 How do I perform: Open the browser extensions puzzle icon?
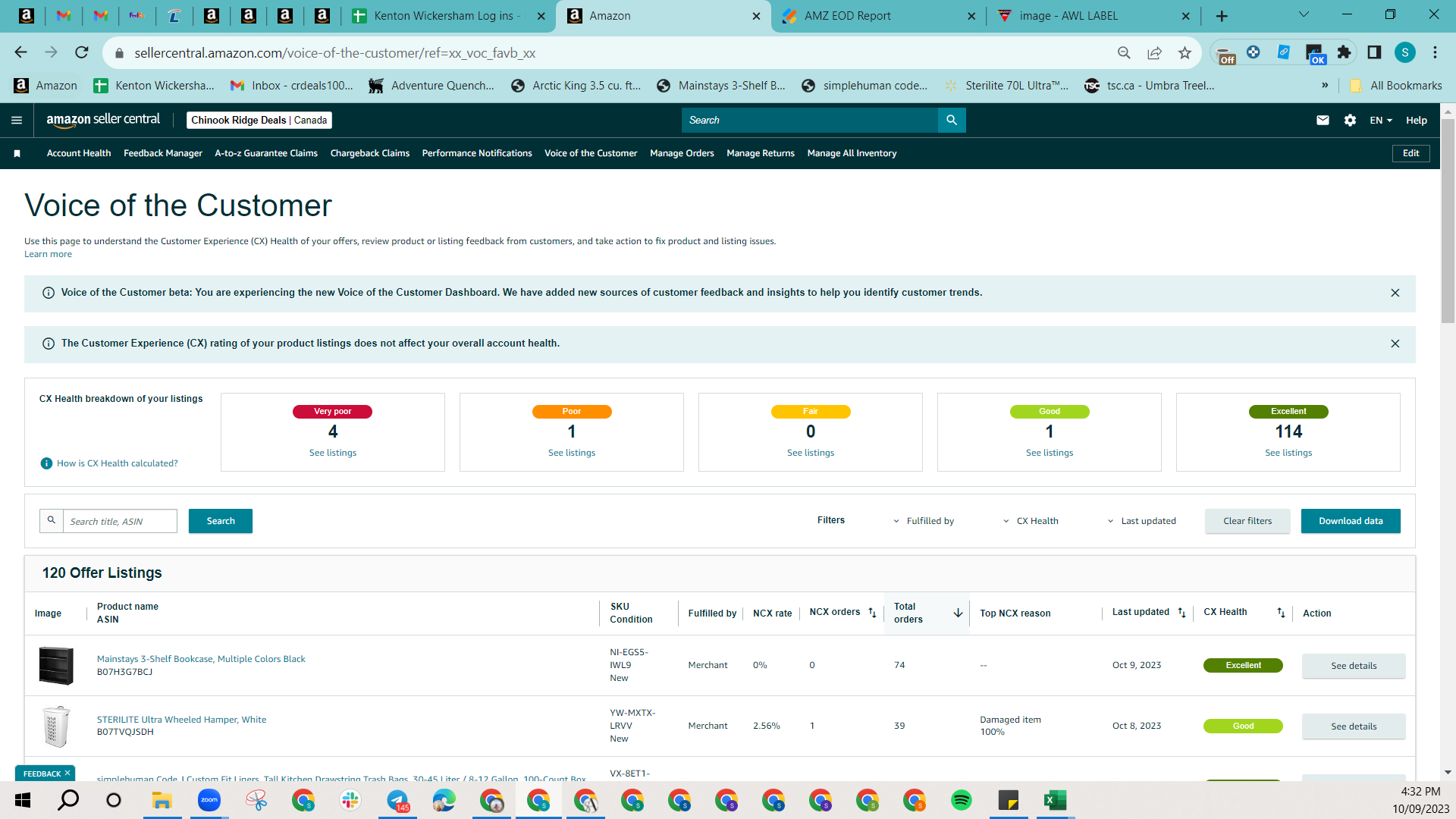pos(1344,52)
